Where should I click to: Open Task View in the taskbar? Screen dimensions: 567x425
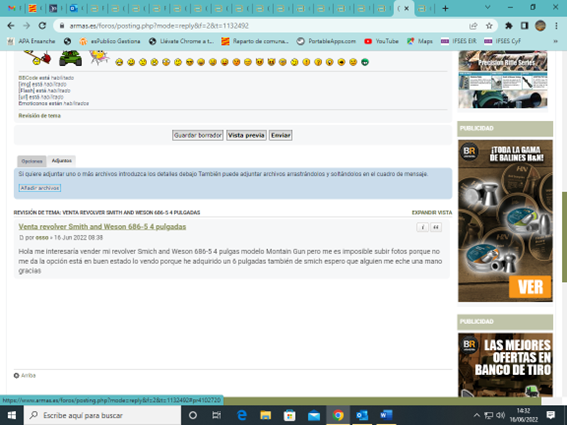point(217,415)
